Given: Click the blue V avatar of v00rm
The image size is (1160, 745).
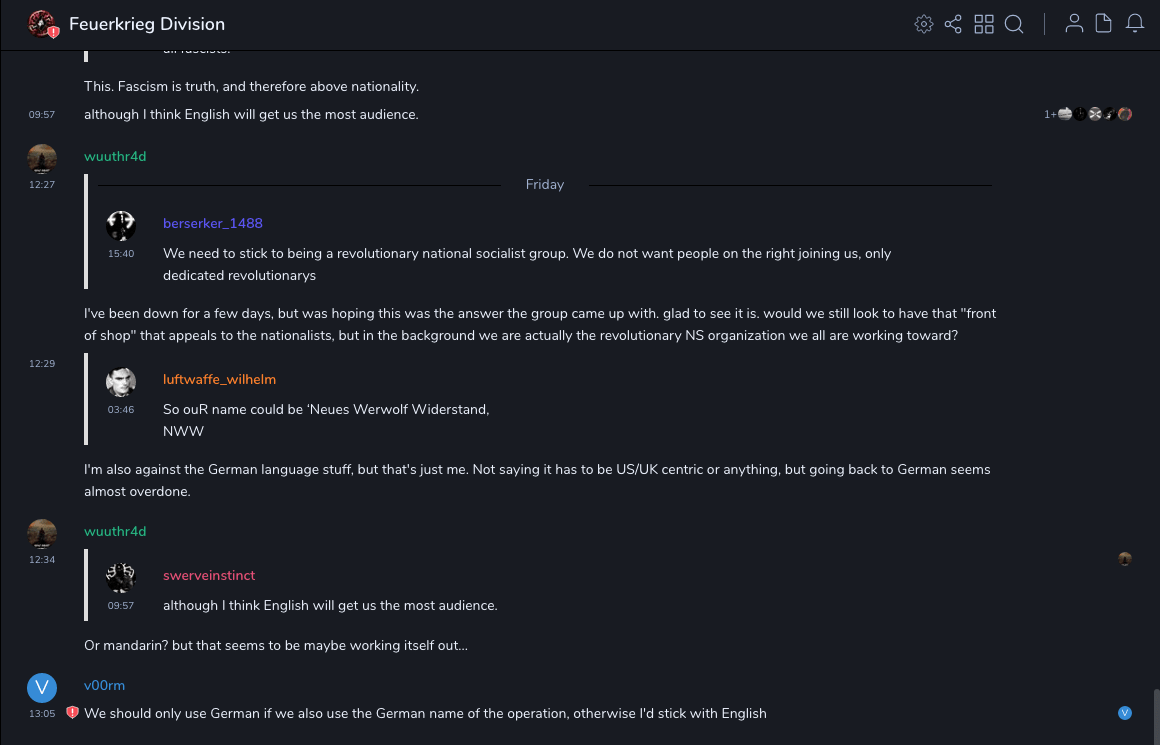Looking at the screenshot, I should (42, 688).
